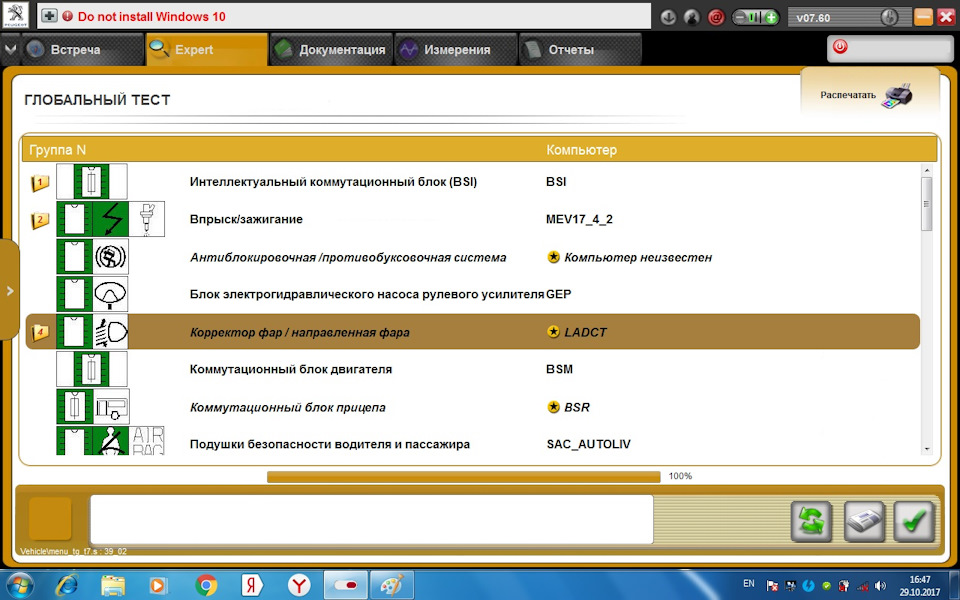Click the trailer switching block icon
Viewport: 960px width, 600px height.
[x=111, y=407]
